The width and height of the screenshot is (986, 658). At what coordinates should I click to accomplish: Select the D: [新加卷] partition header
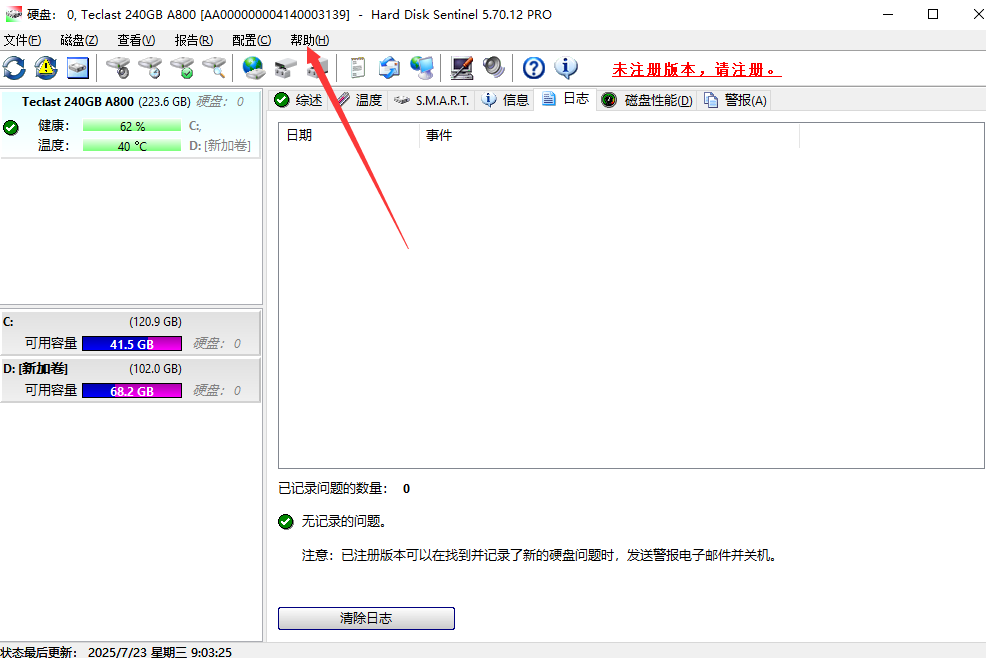tap(131, 369)
